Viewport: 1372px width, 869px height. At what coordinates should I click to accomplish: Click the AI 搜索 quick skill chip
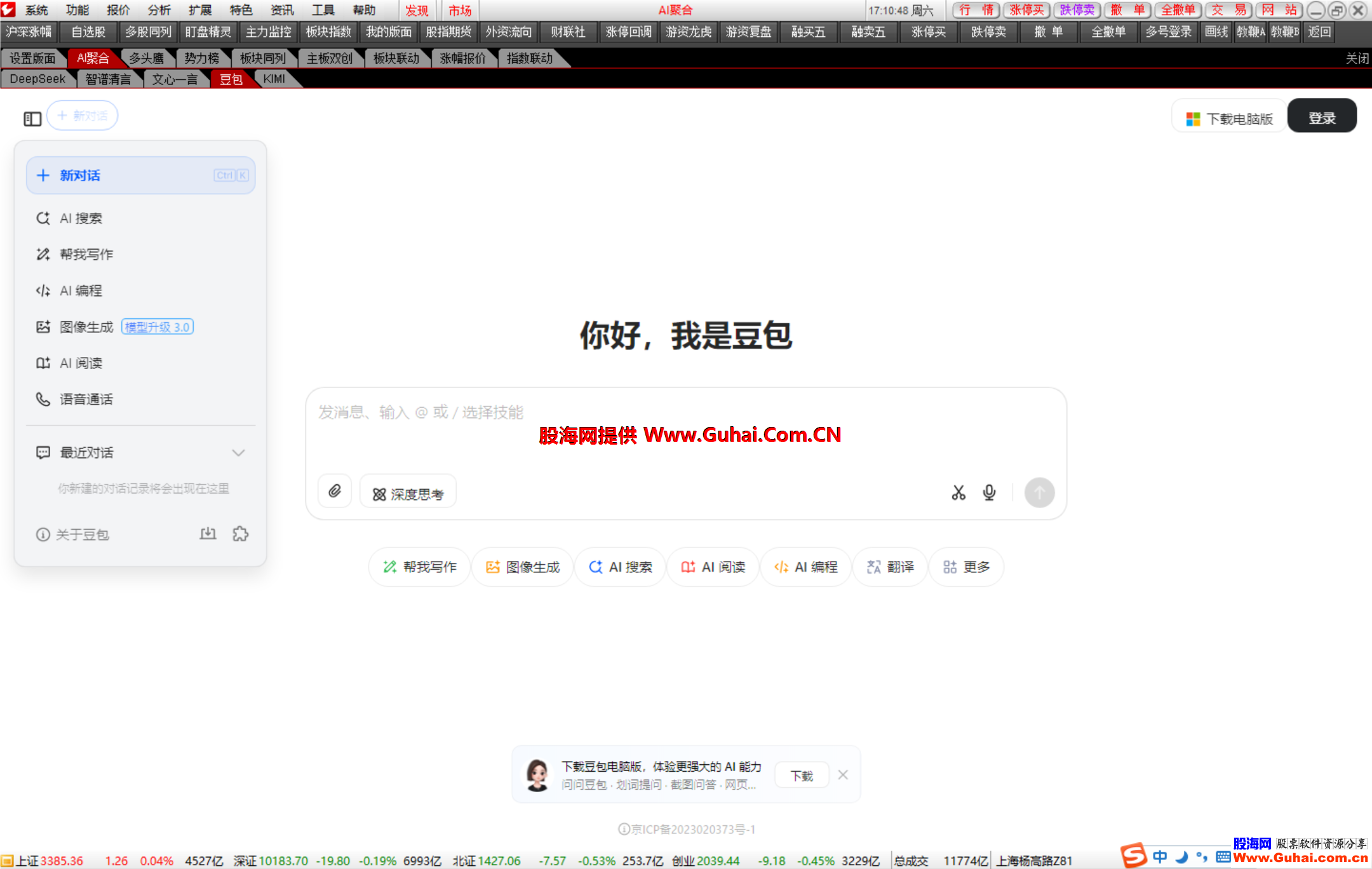[621, 567]
